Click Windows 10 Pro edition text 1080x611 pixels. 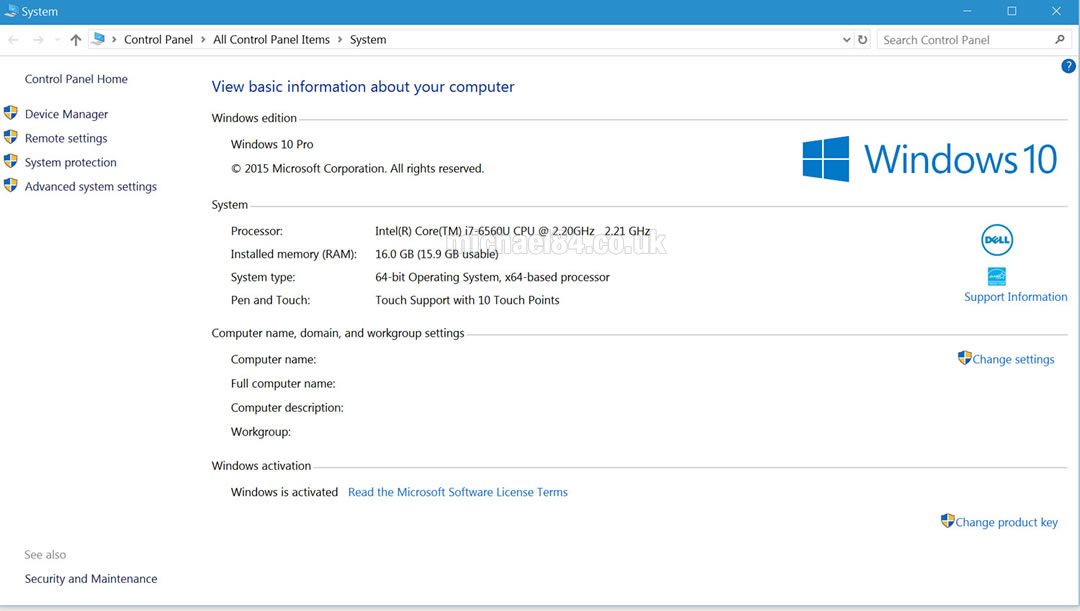point(272,145)
